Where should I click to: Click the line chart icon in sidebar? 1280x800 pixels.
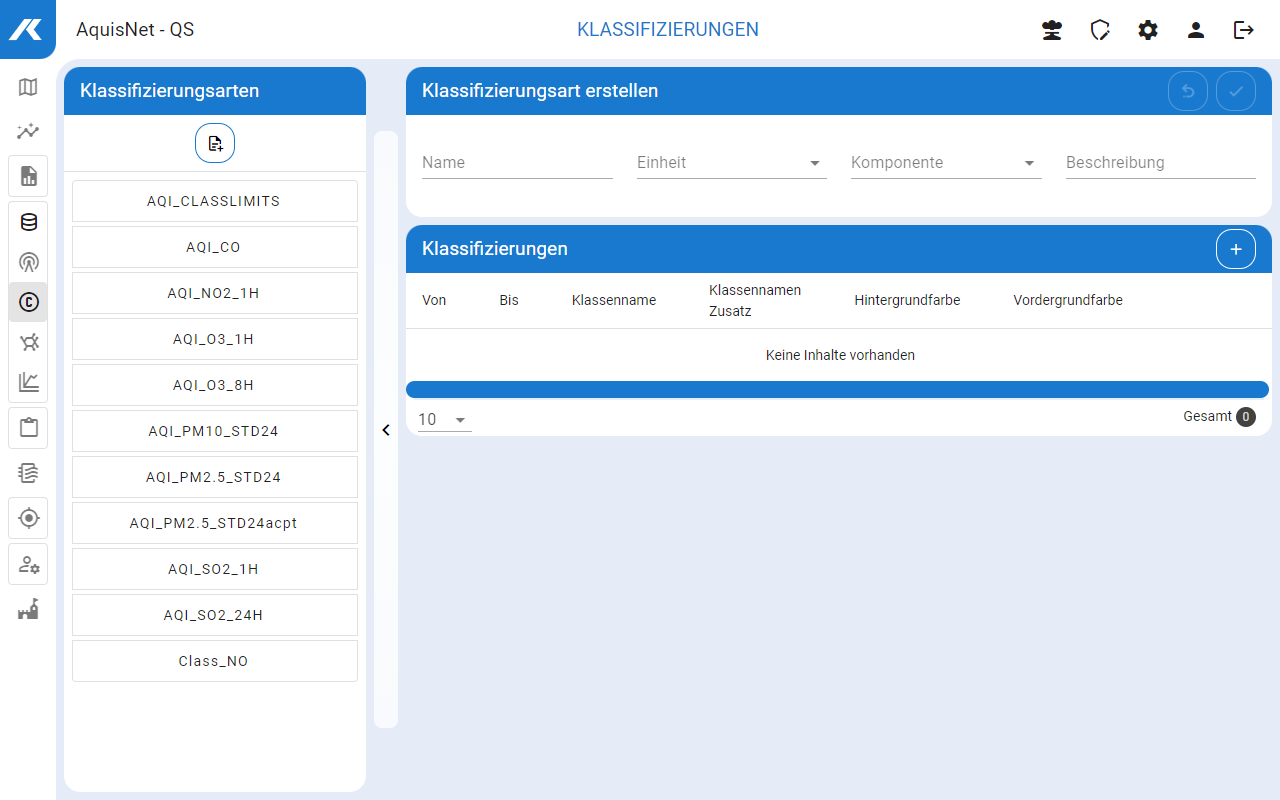click(28, 382)
